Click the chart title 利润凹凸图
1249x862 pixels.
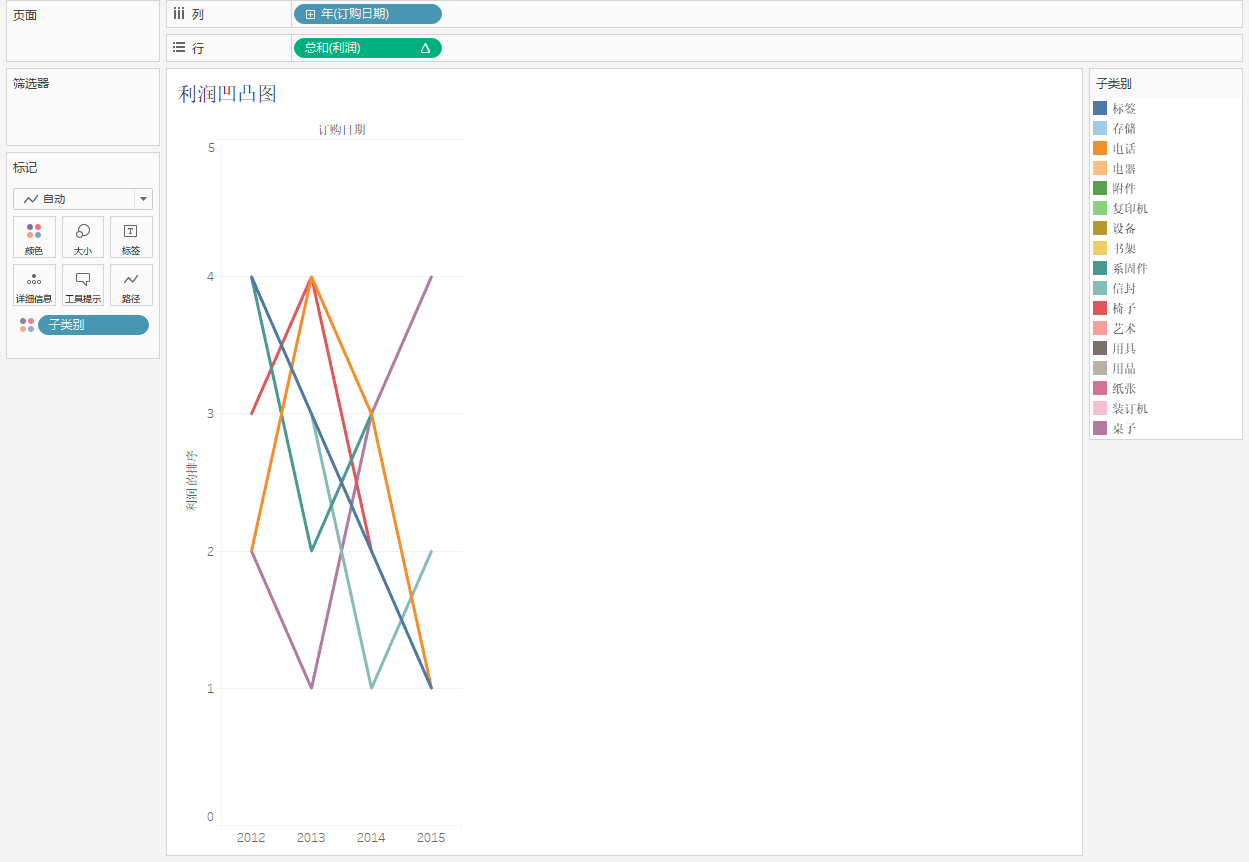coord(227,94)
